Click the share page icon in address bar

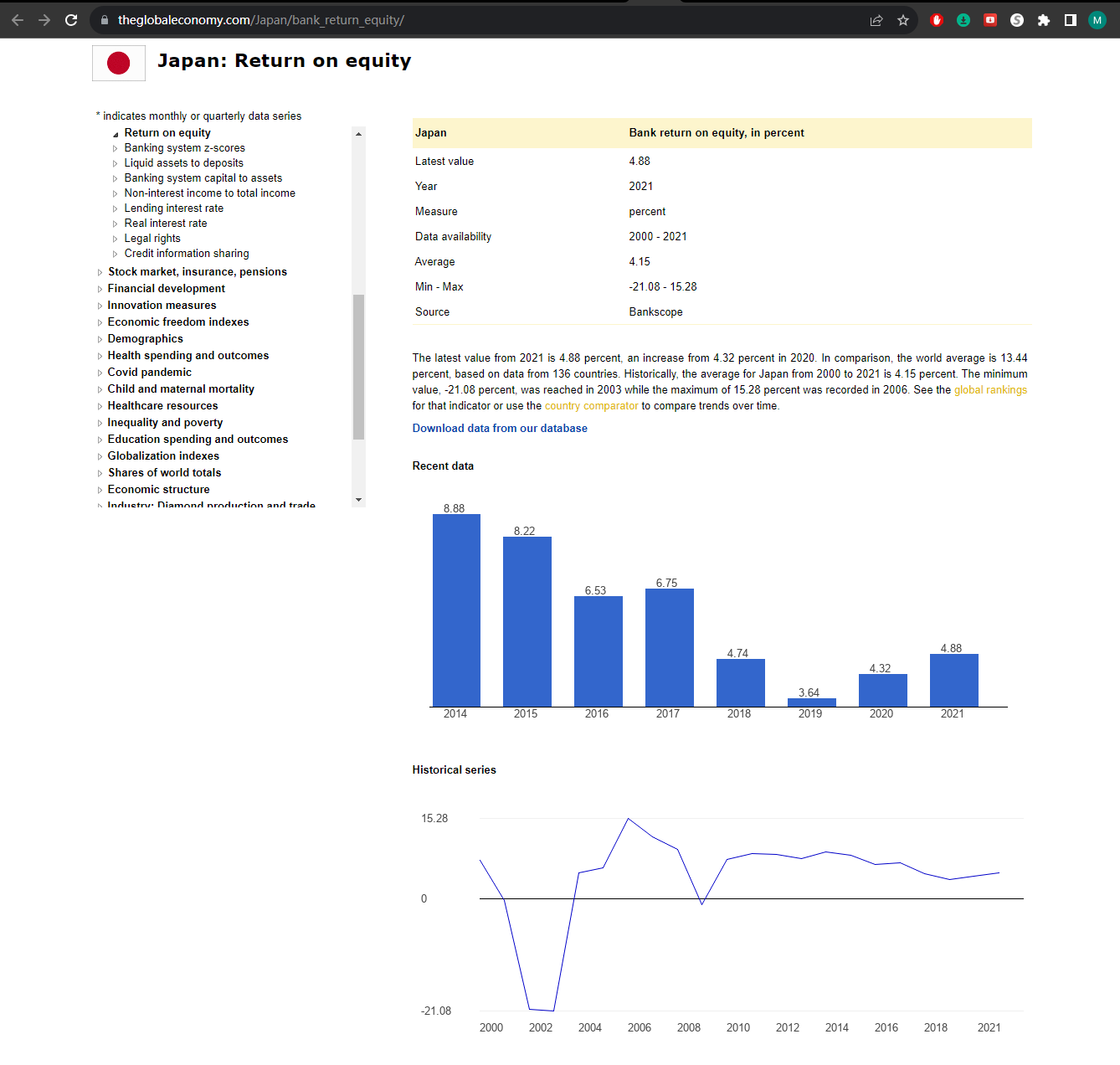click(x=876, y=20)
